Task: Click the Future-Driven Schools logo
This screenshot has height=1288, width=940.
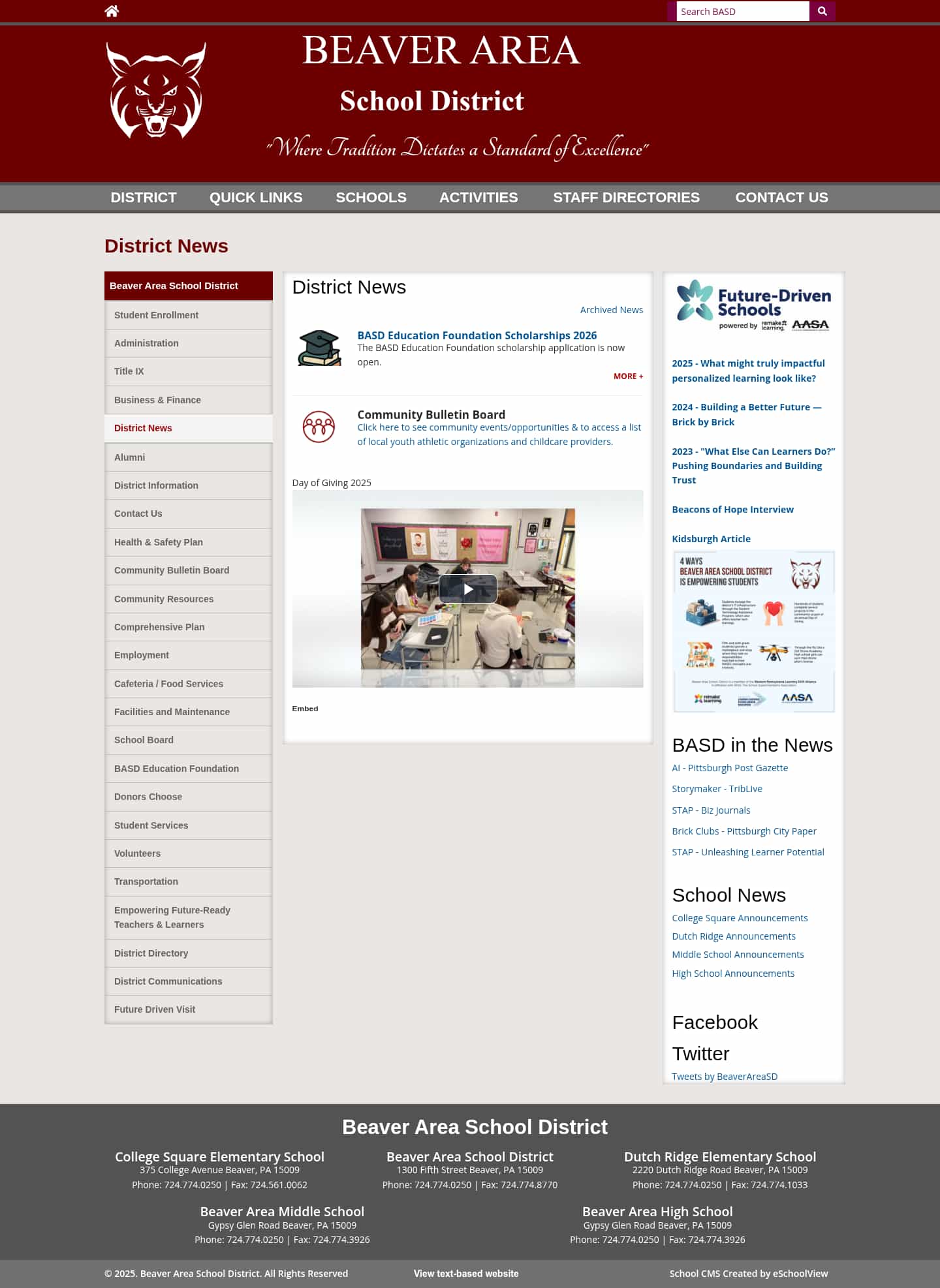Action: (753, 306)
